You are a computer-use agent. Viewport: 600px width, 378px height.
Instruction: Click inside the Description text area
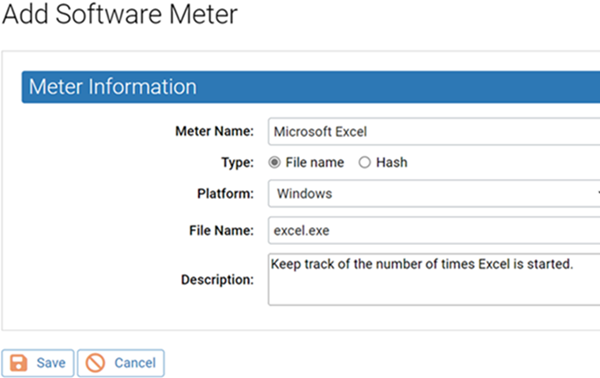434,279
